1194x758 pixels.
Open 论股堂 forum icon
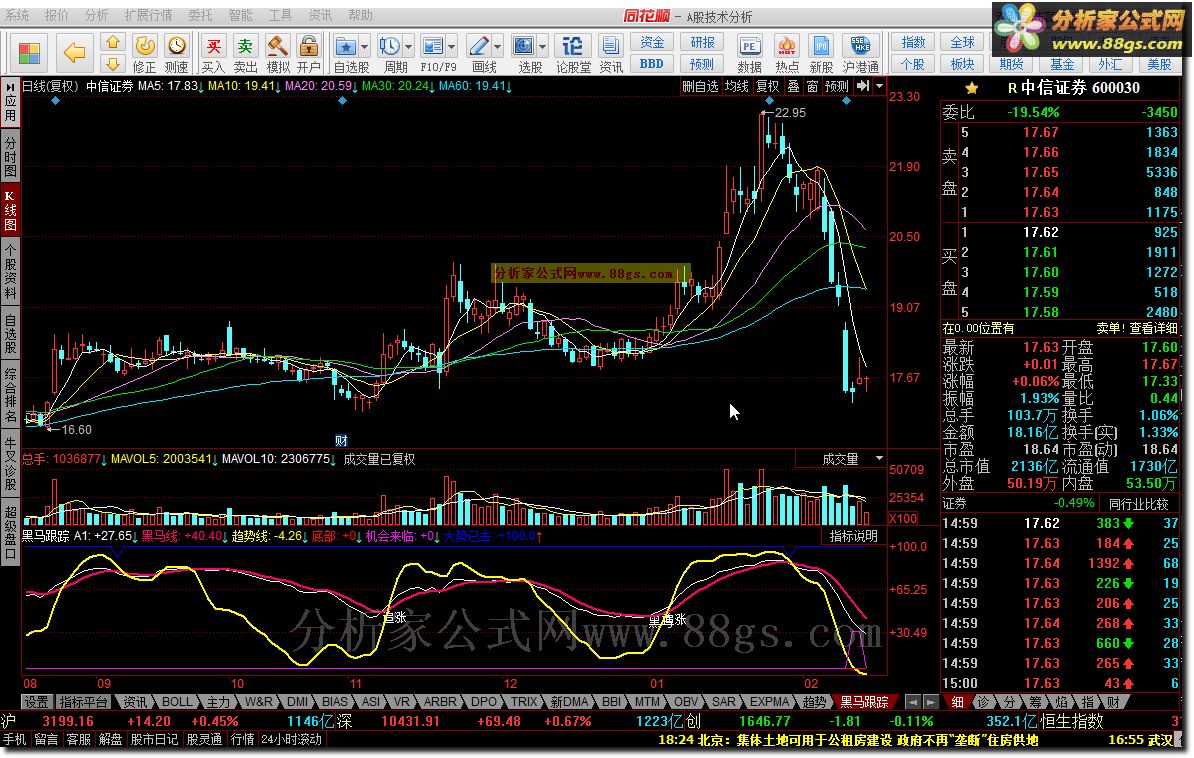573,53
